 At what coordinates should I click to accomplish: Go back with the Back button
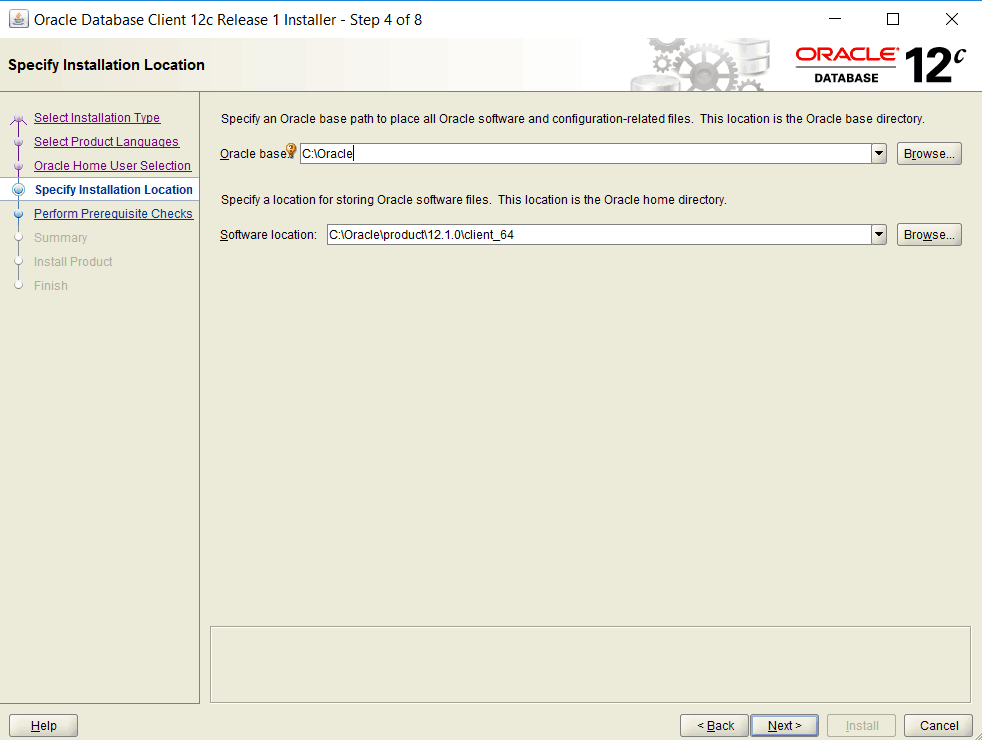click(714, 726)
